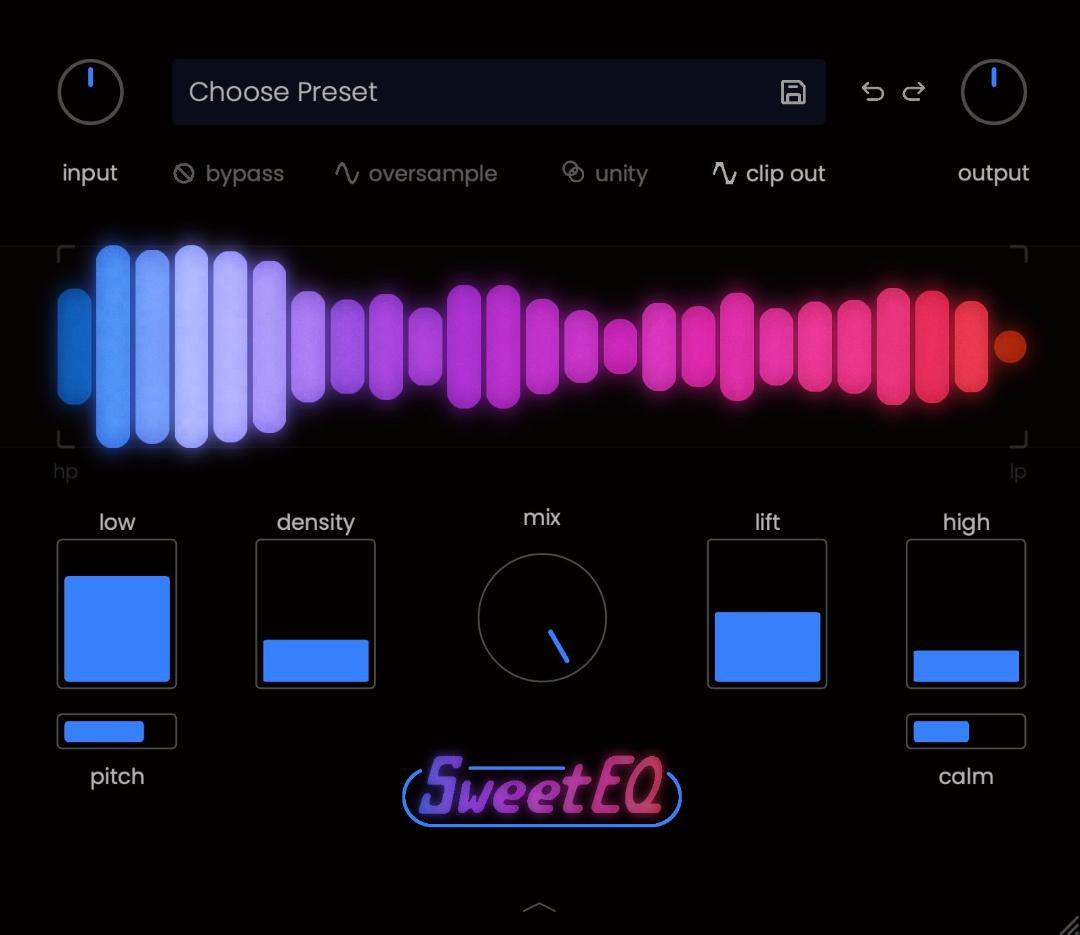Click the lift slider box

pos(767,614)
